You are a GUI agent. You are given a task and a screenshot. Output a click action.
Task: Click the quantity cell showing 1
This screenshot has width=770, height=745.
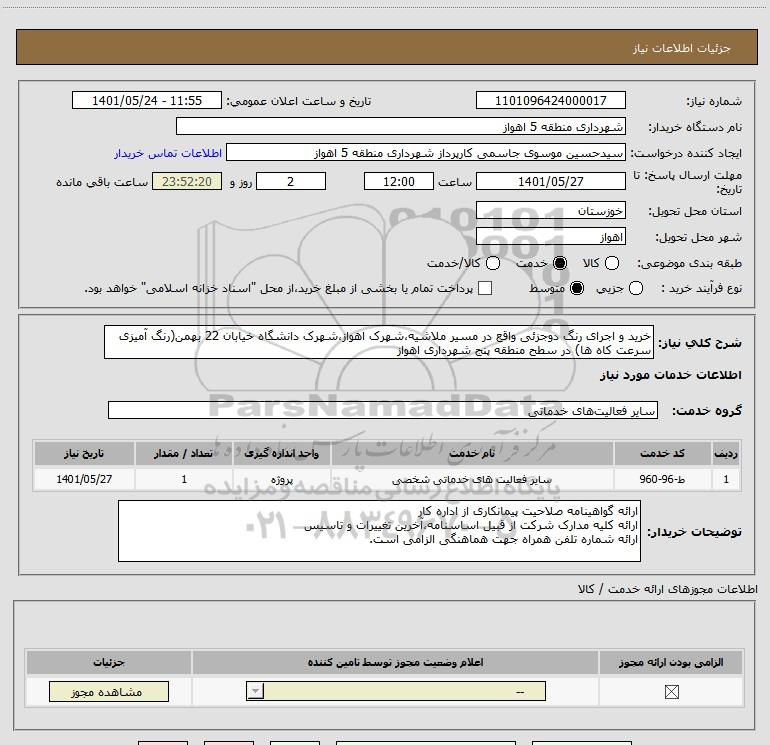[184, 479]
